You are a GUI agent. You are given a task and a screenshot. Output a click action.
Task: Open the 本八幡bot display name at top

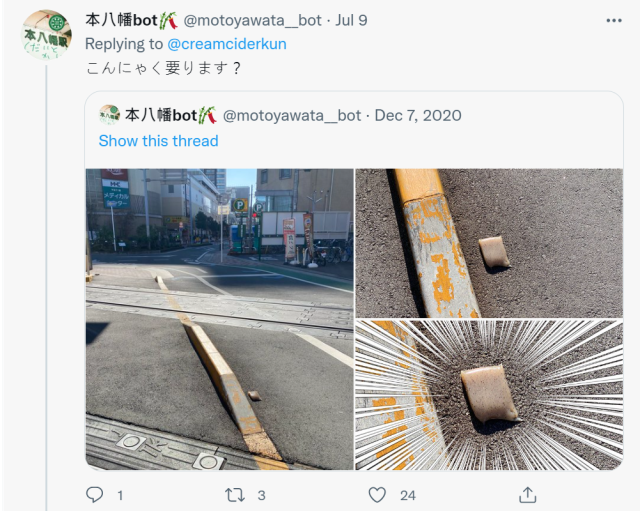pyautogui.click(x=131, y=20)
